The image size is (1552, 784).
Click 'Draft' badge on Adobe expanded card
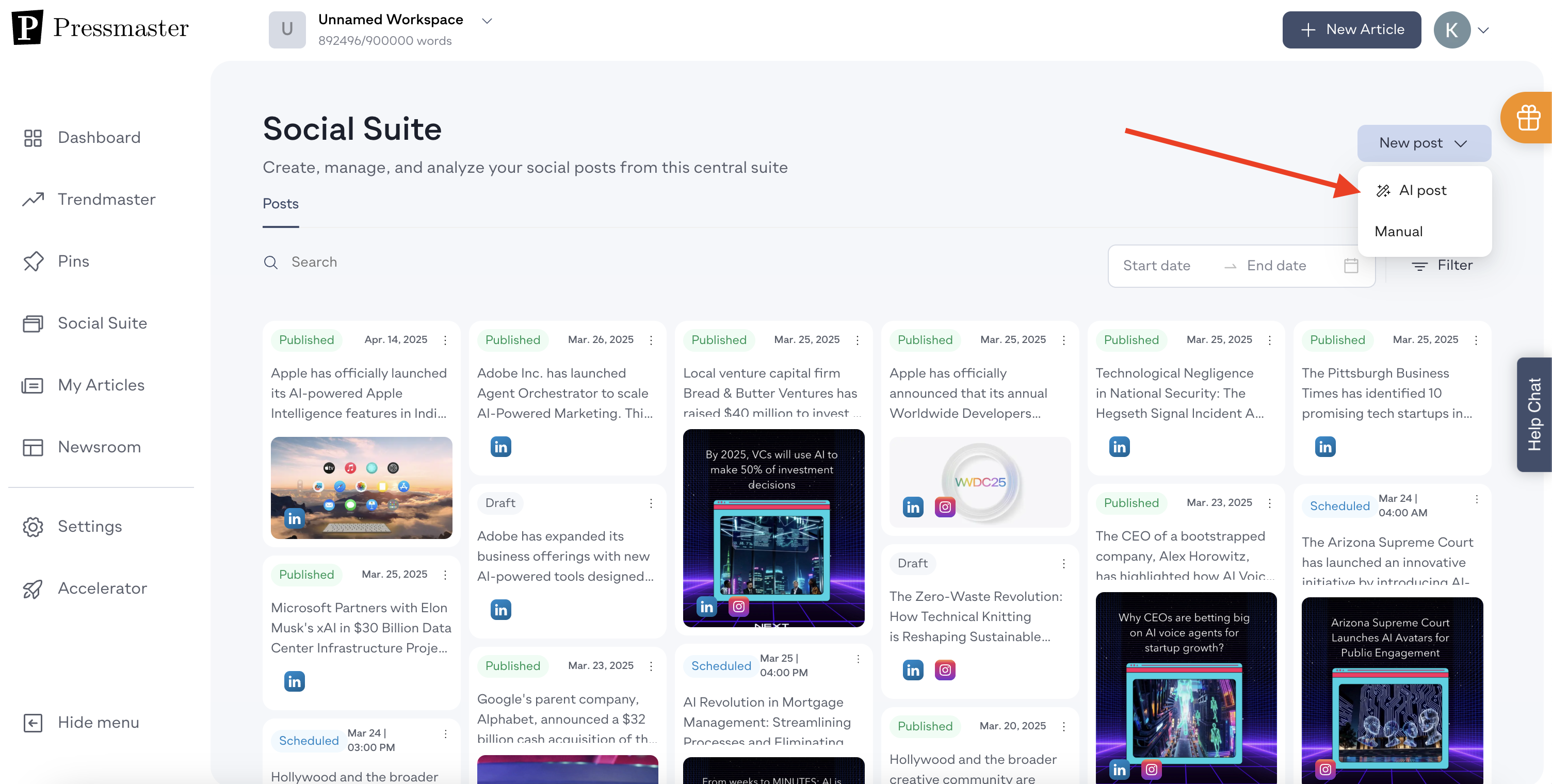click(500, 503)
